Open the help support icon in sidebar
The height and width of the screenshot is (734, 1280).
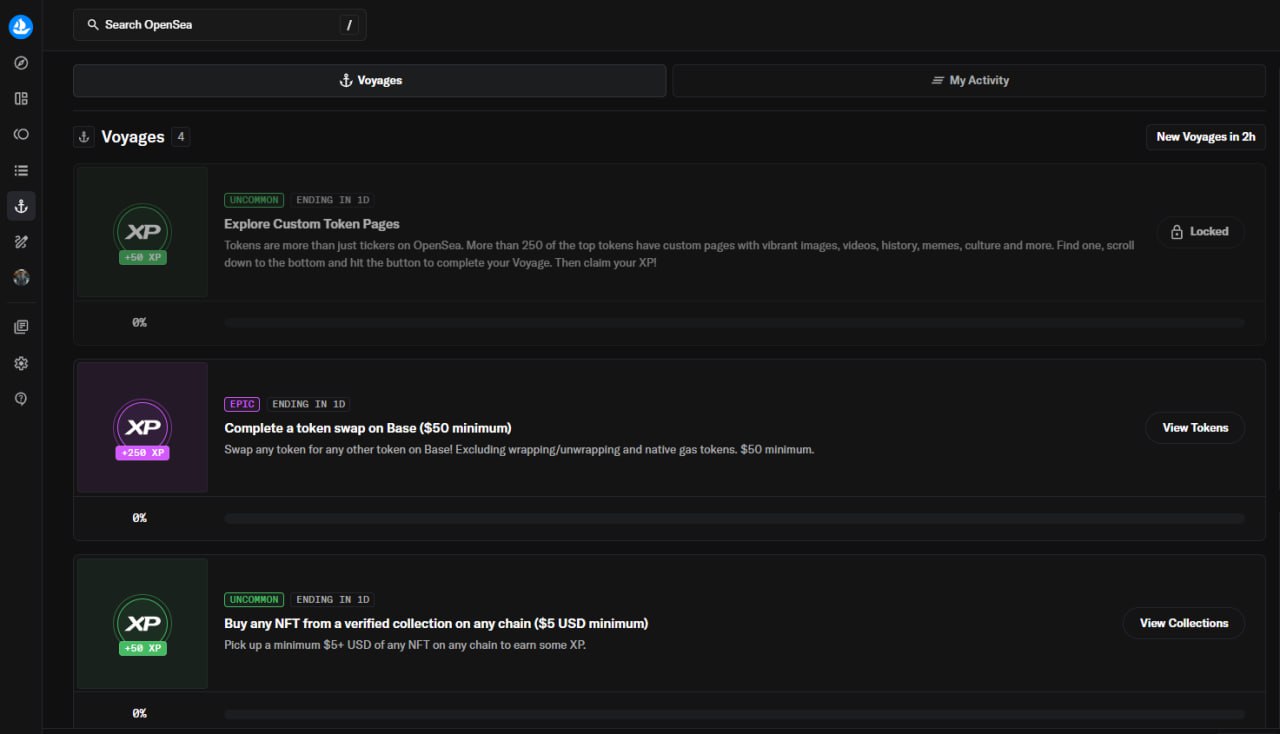point(21,399)
